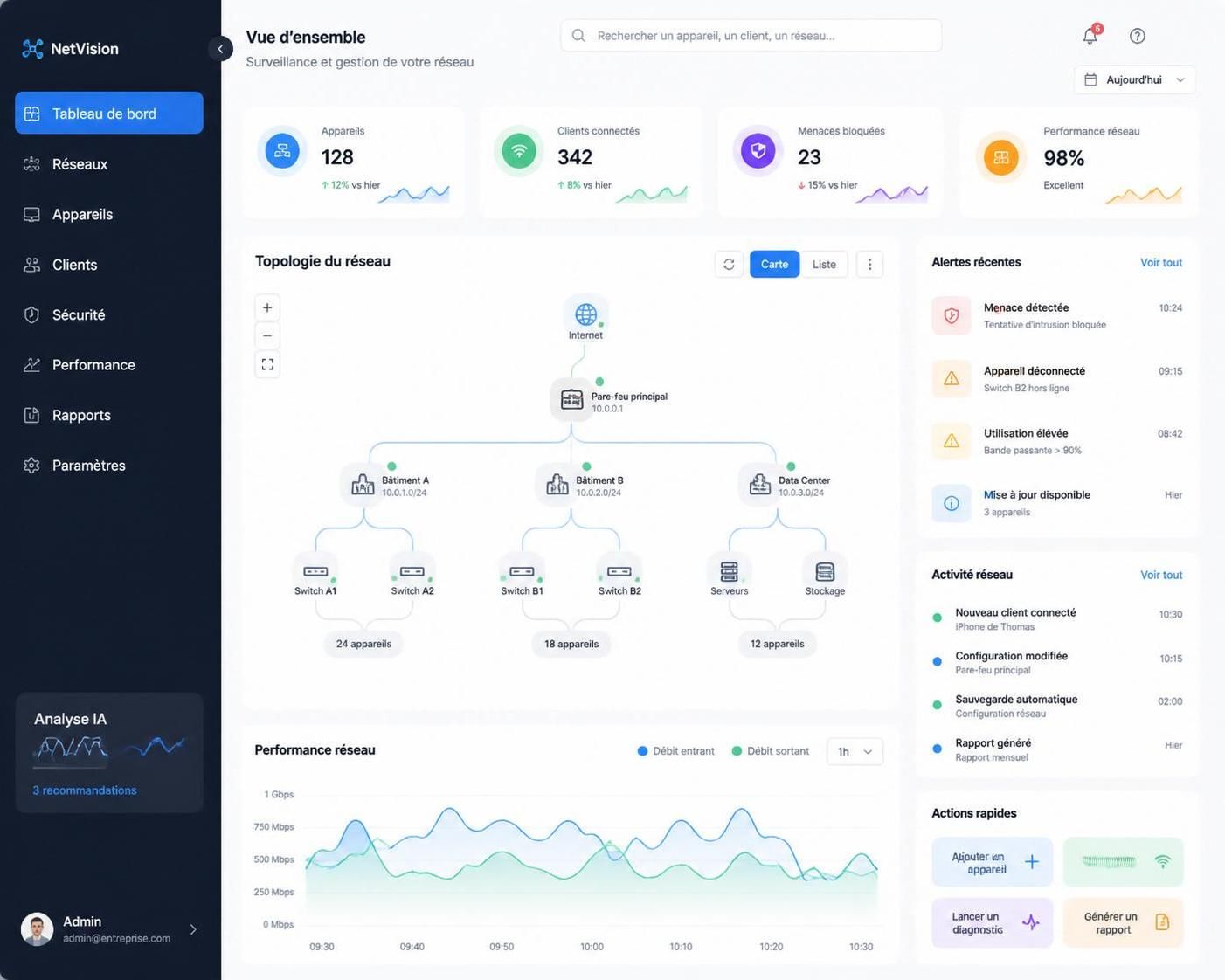Click the 24 appareils badge
1225x980 pixels.
[x=363, y=644]
